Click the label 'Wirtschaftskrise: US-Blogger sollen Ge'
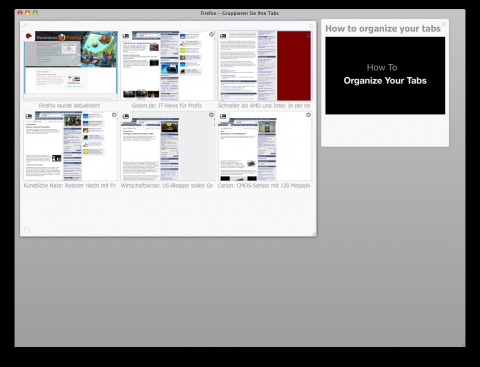 click(167, 185)
